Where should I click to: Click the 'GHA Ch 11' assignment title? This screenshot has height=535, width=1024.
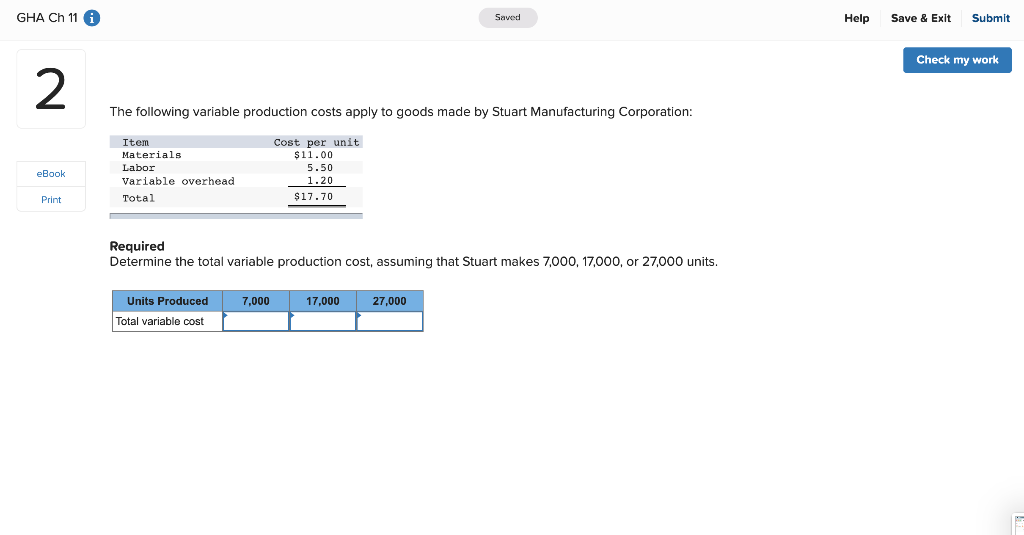[47, 18]
